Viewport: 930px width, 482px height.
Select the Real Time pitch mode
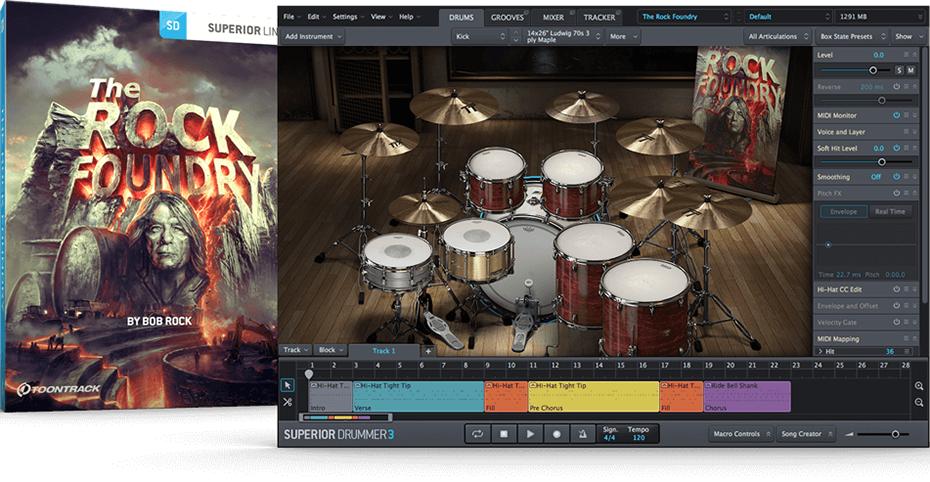click(889, 212)
